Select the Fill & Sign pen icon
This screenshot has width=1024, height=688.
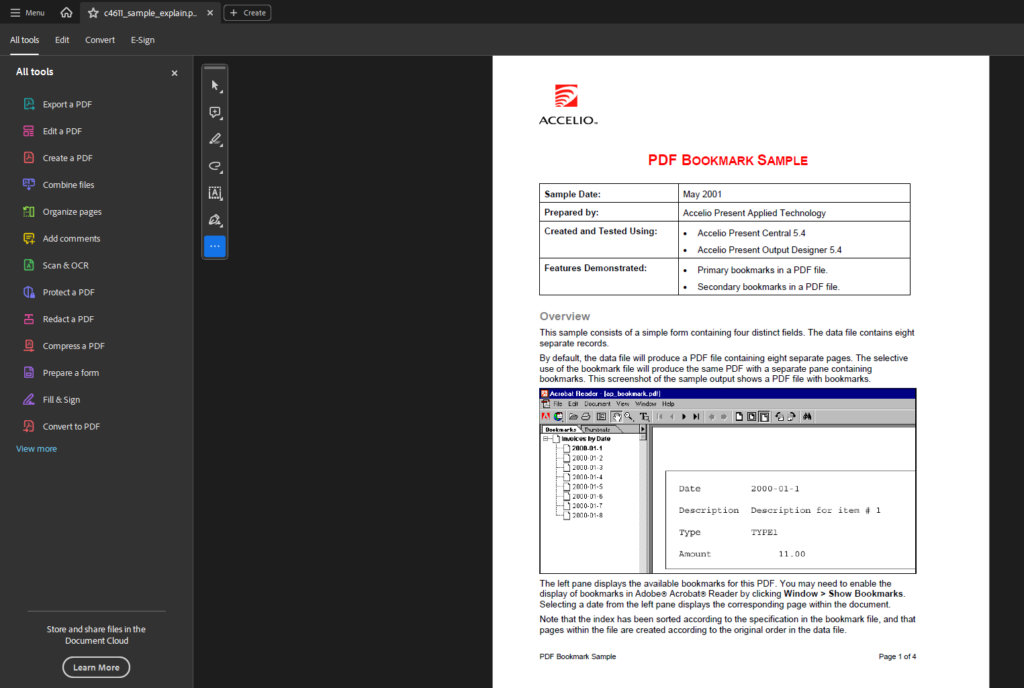click(x=215, y=219)
